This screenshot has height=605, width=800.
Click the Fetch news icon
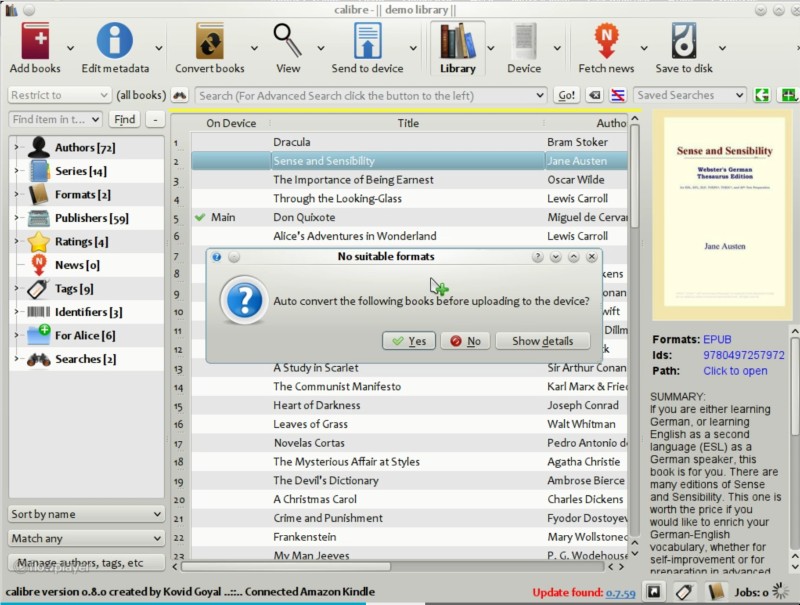[x=606, y=40]
